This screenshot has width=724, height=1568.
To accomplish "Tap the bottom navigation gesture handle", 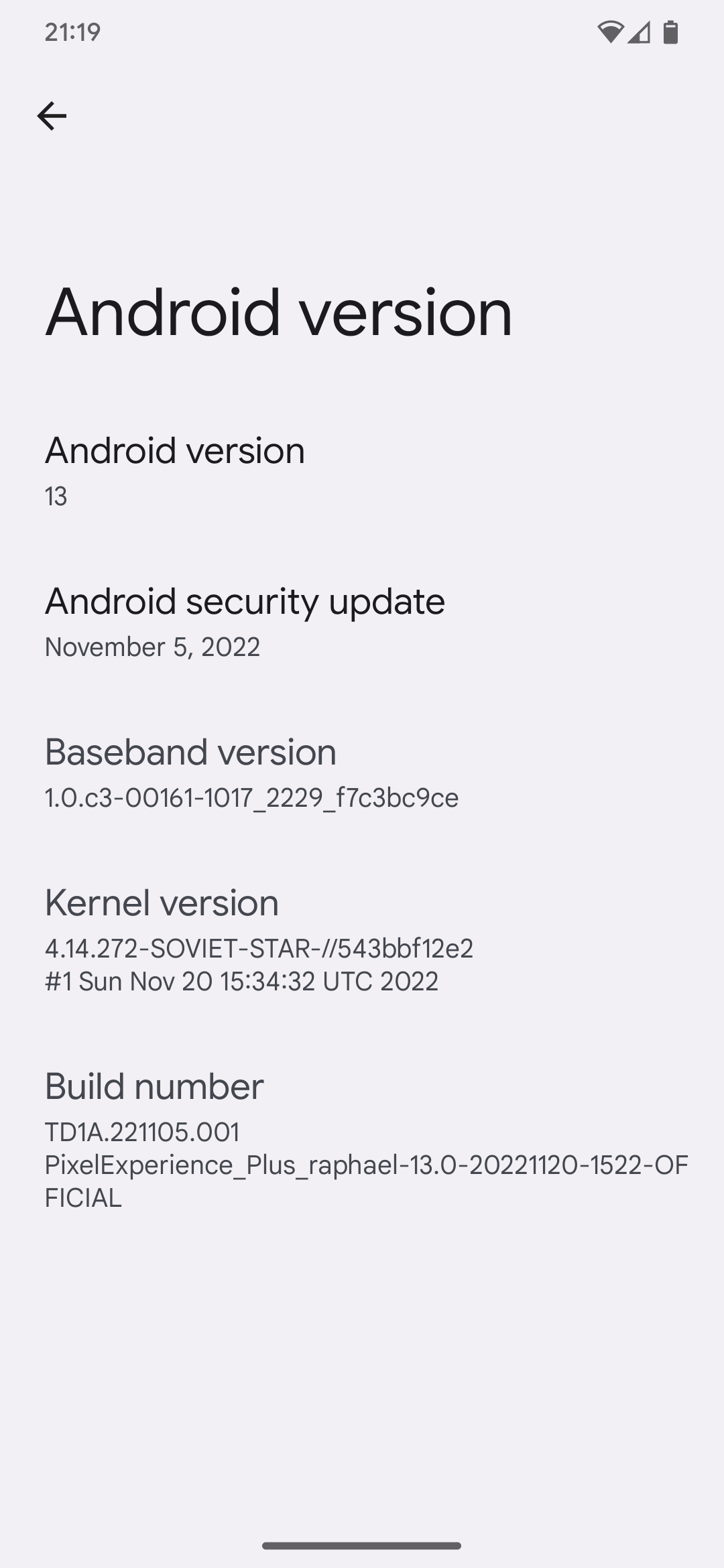I will point(362,1546).
